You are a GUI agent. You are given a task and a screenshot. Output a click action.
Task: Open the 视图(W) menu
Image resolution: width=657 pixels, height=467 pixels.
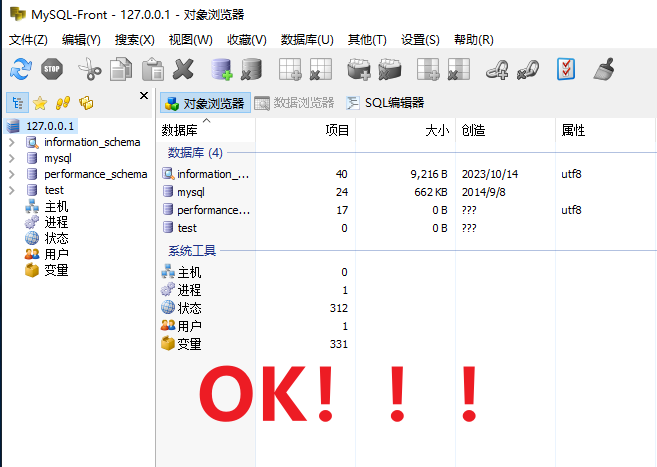click(x=191, y=40)
